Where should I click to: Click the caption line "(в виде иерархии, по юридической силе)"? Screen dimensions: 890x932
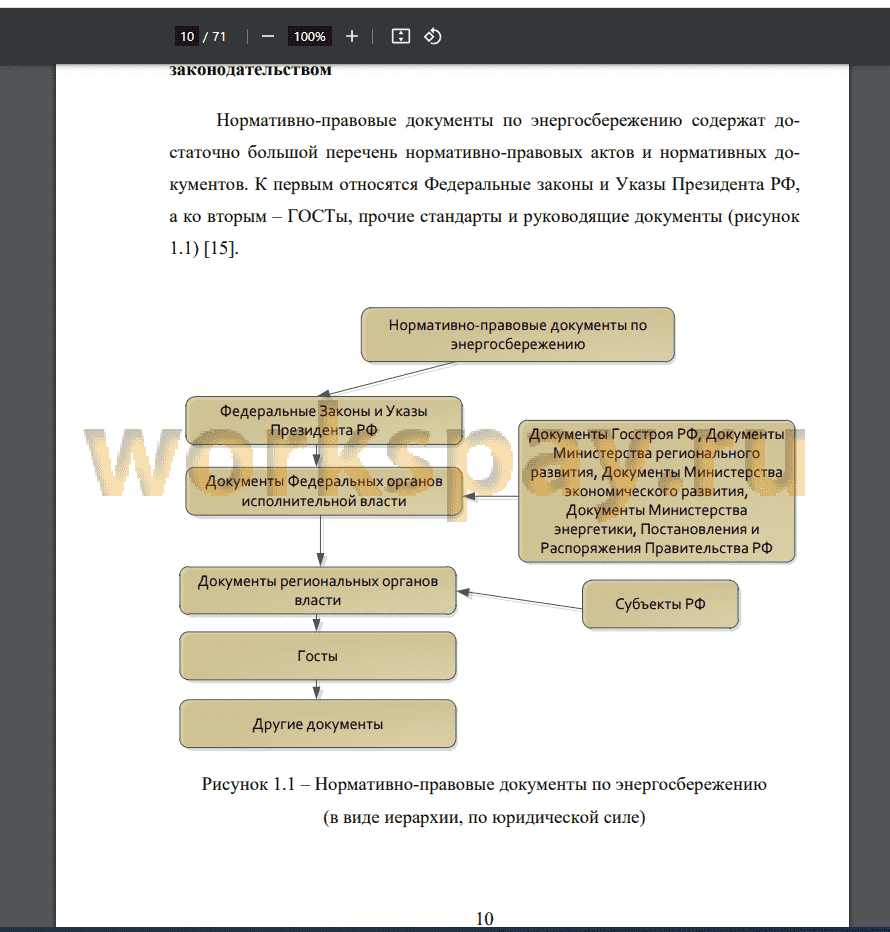(x=485, y=817)
